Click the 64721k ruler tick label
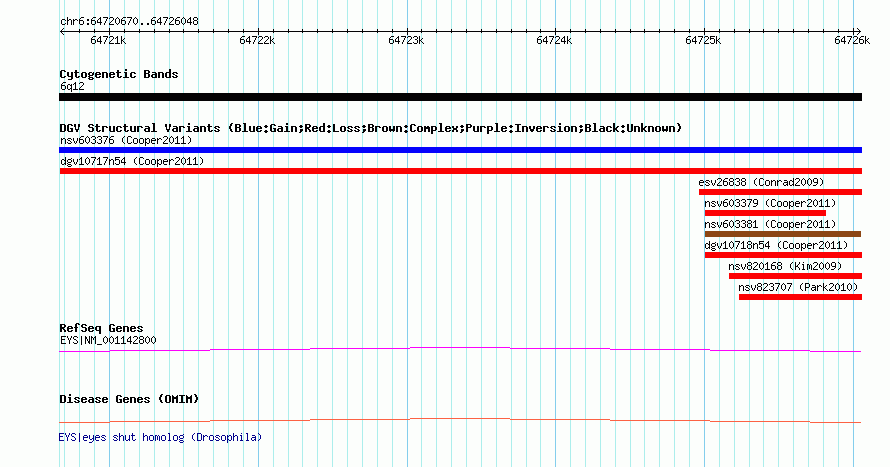 click(x=108, y=40)
